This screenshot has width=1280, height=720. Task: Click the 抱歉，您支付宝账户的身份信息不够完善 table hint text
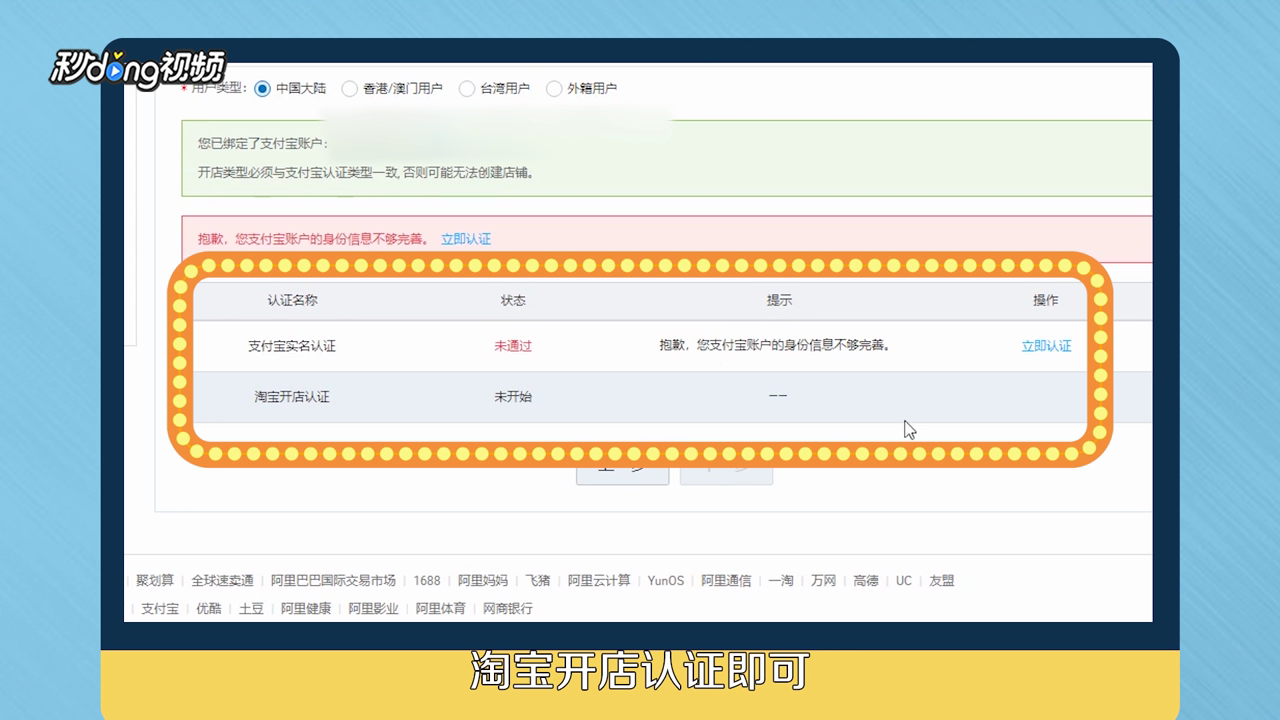[775, 345]
